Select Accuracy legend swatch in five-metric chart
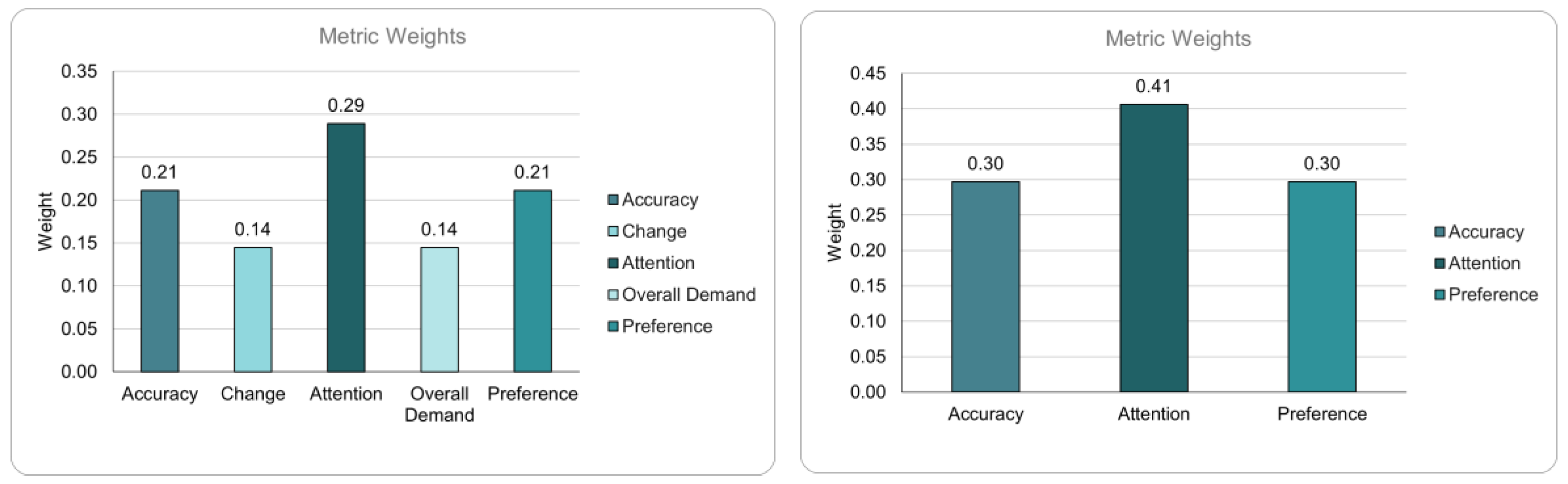The width and height of the screenshot is (1568, 484). coord(613,200)
